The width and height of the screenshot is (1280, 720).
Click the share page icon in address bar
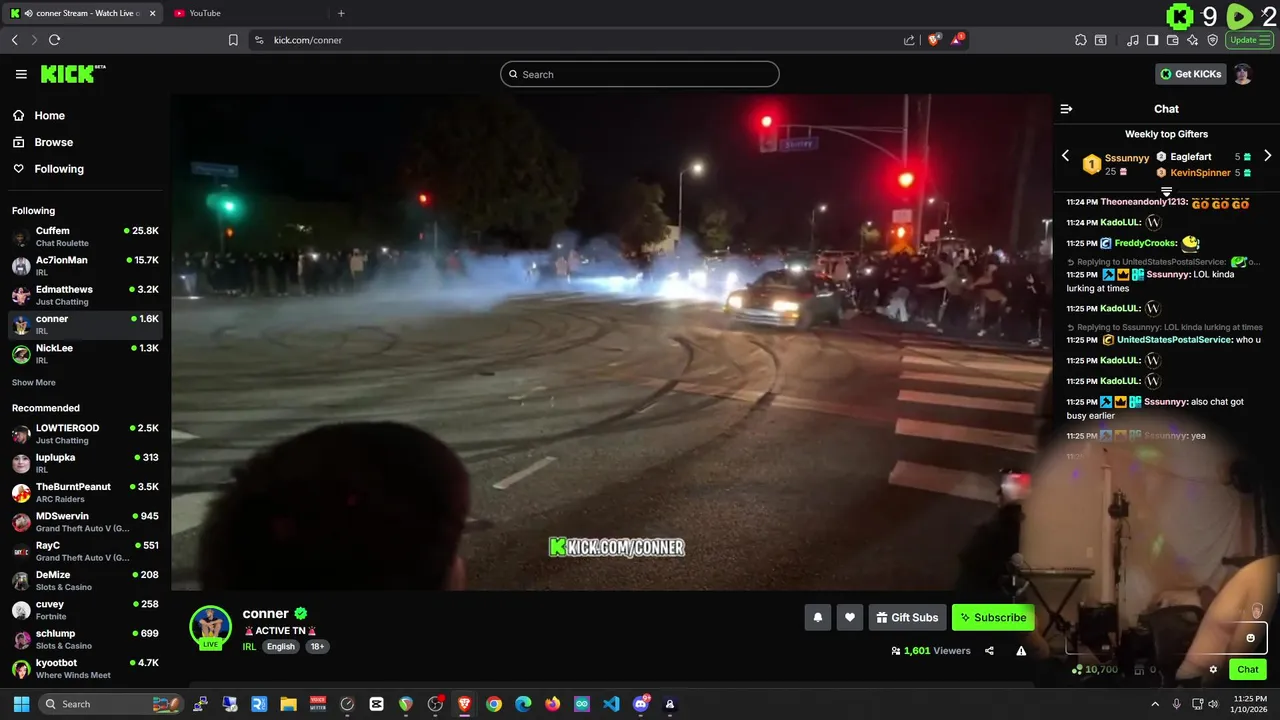click(x=909, y=40)
